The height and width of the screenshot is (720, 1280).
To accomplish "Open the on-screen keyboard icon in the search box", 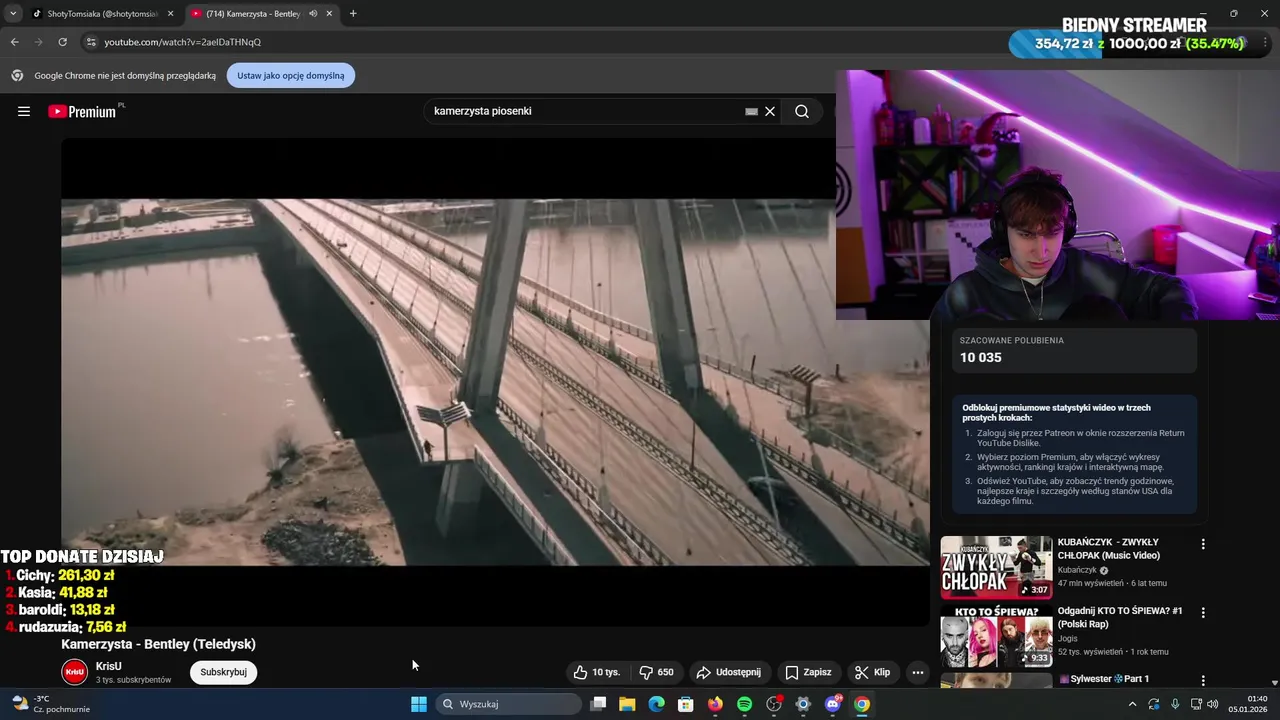I will 751,111.
